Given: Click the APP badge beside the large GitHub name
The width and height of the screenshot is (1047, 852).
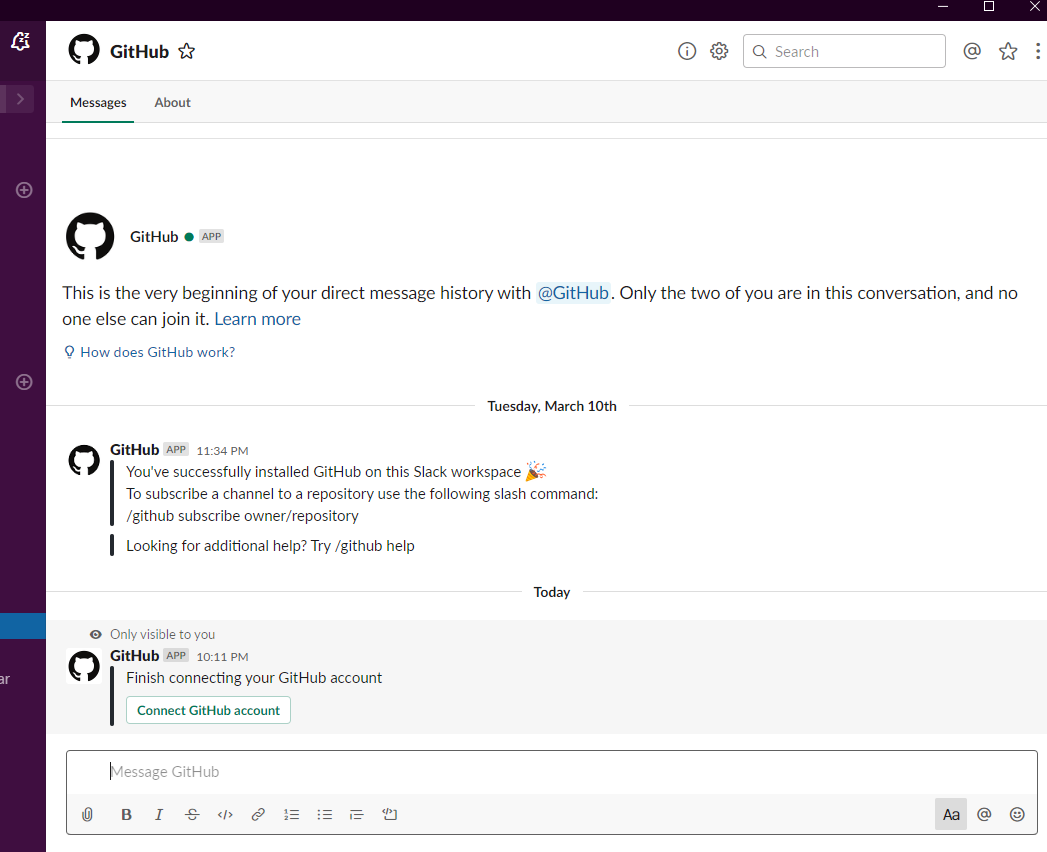Looking at the screenshot, I should coord(212,236).
